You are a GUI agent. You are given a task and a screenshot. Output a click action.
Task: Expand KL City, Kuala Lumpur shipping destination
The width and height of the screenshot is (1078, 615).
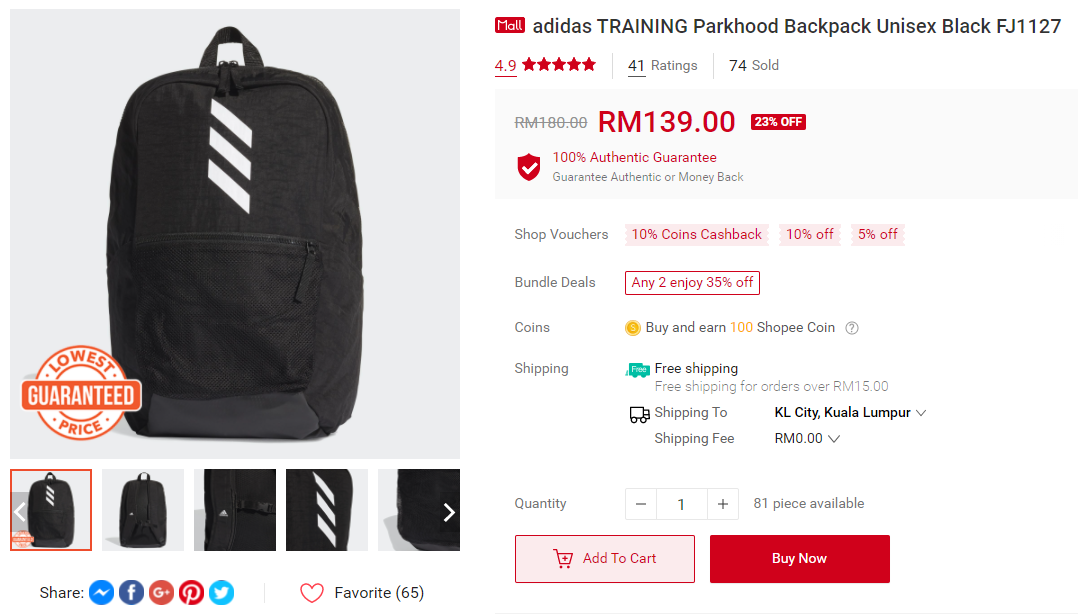coord(850,412)
